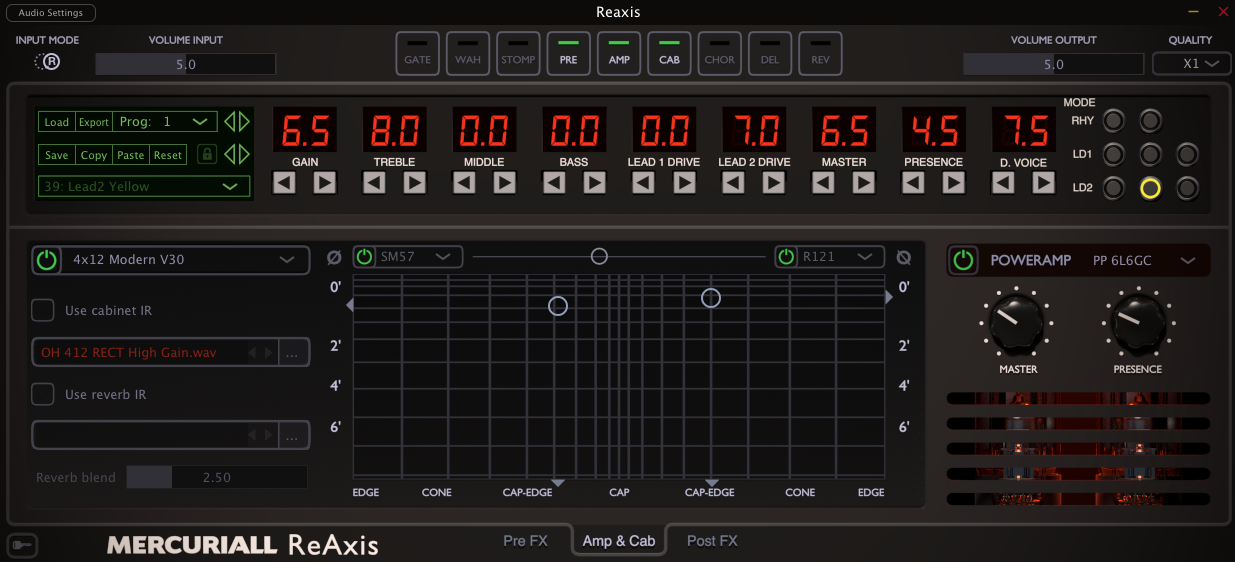Decrease GAIN with left arrow

pos(285,183)
